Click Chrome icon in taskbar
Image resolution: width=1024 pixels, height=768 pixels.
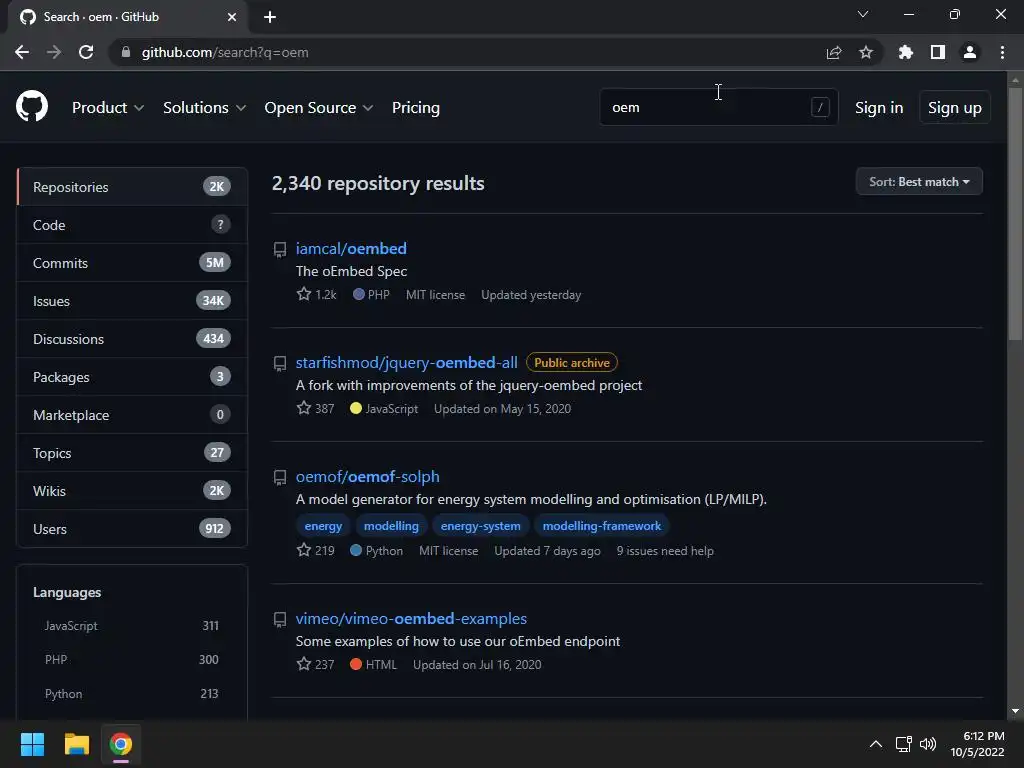[x=121, y=744]
